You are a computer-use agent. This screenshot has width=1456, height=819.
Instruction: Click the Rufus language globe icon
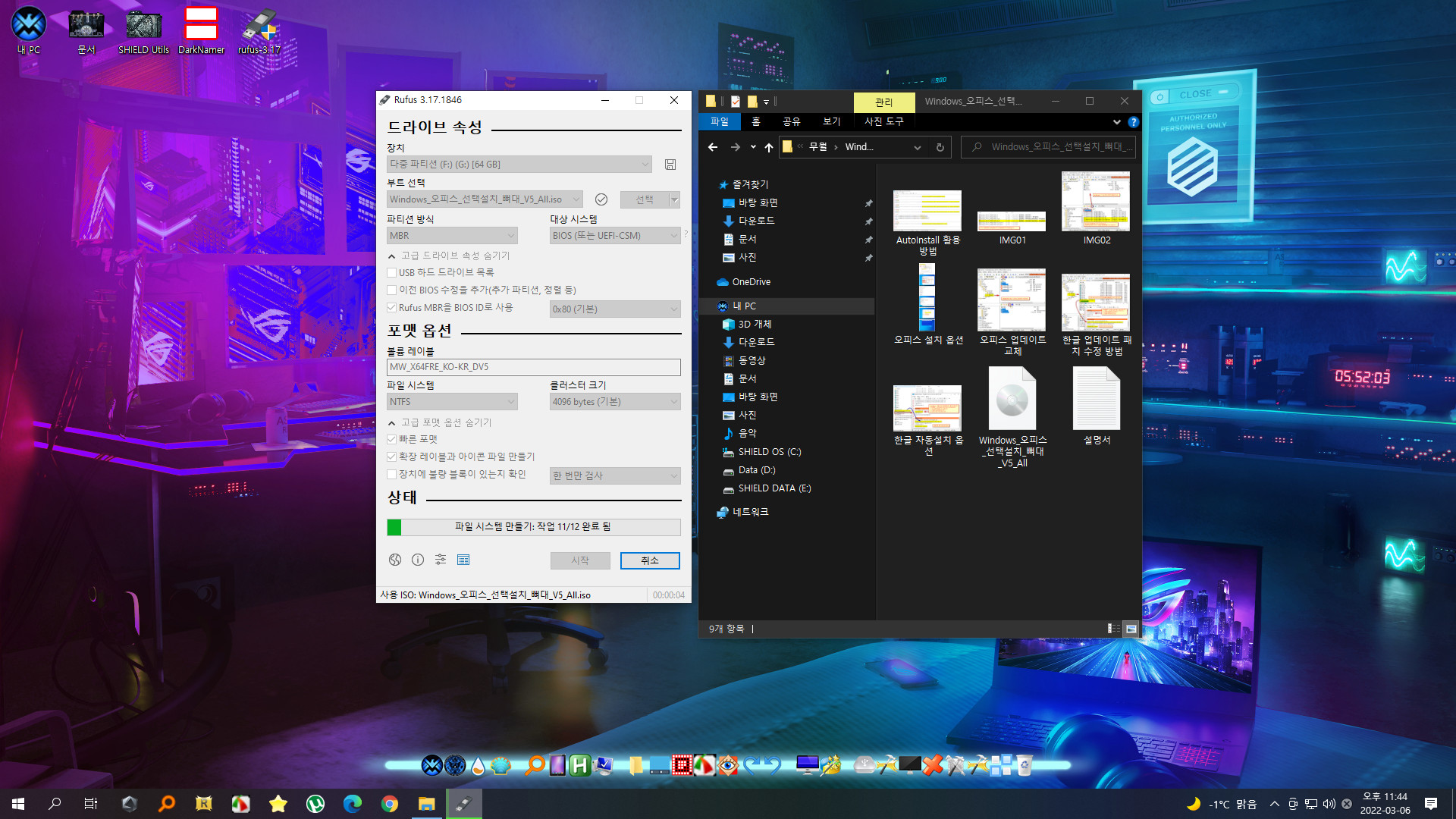tap(395, 560)
